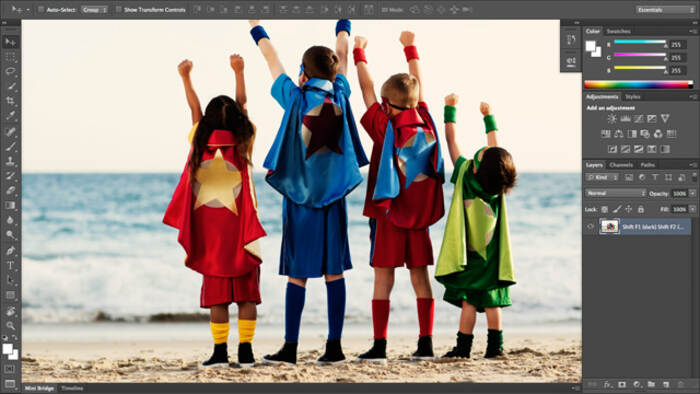
Task: Open the Fill slider arrow
Action: click(692, 209)
